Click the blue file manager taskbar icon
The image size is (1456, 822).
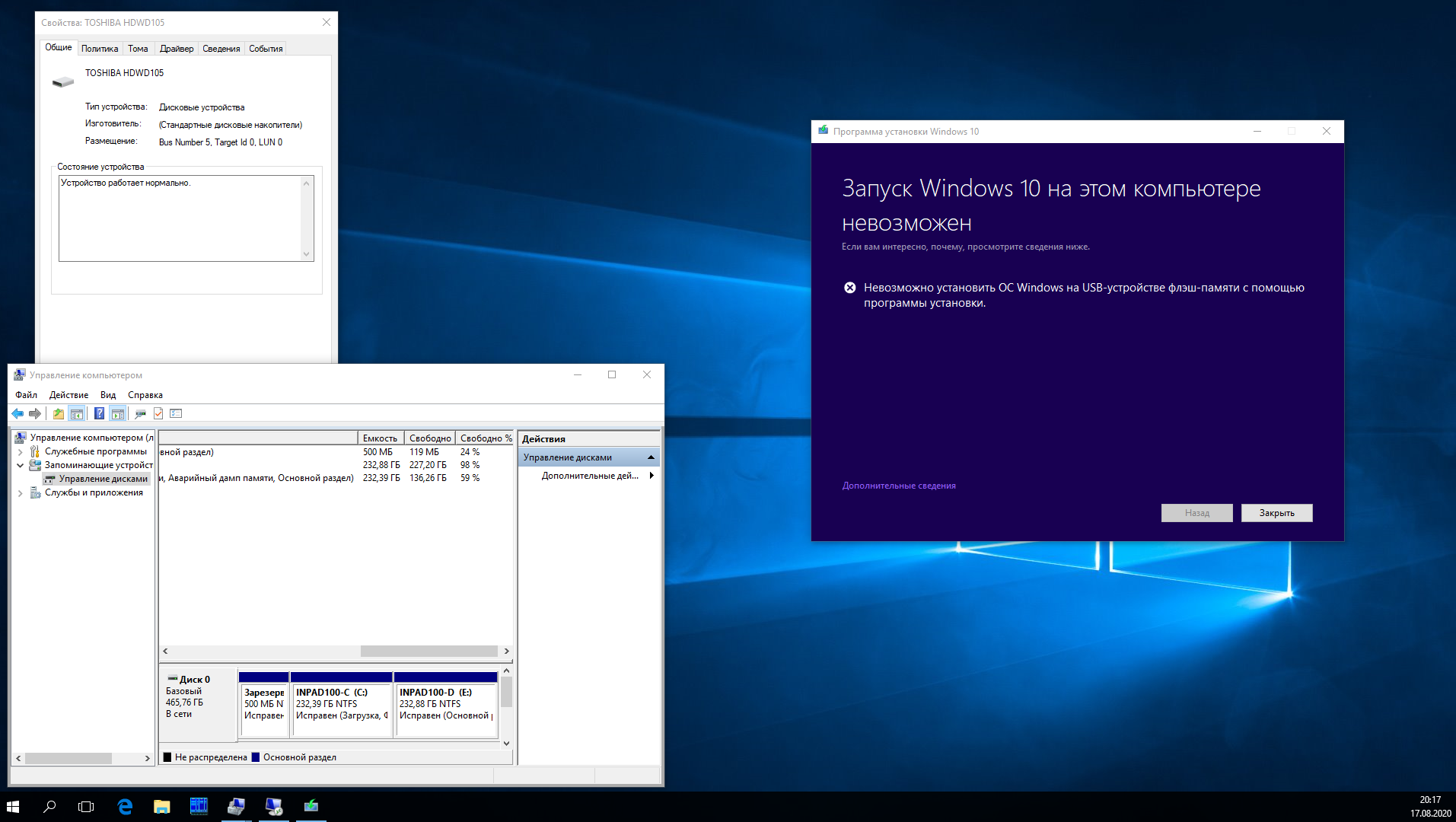coord(199,807)
